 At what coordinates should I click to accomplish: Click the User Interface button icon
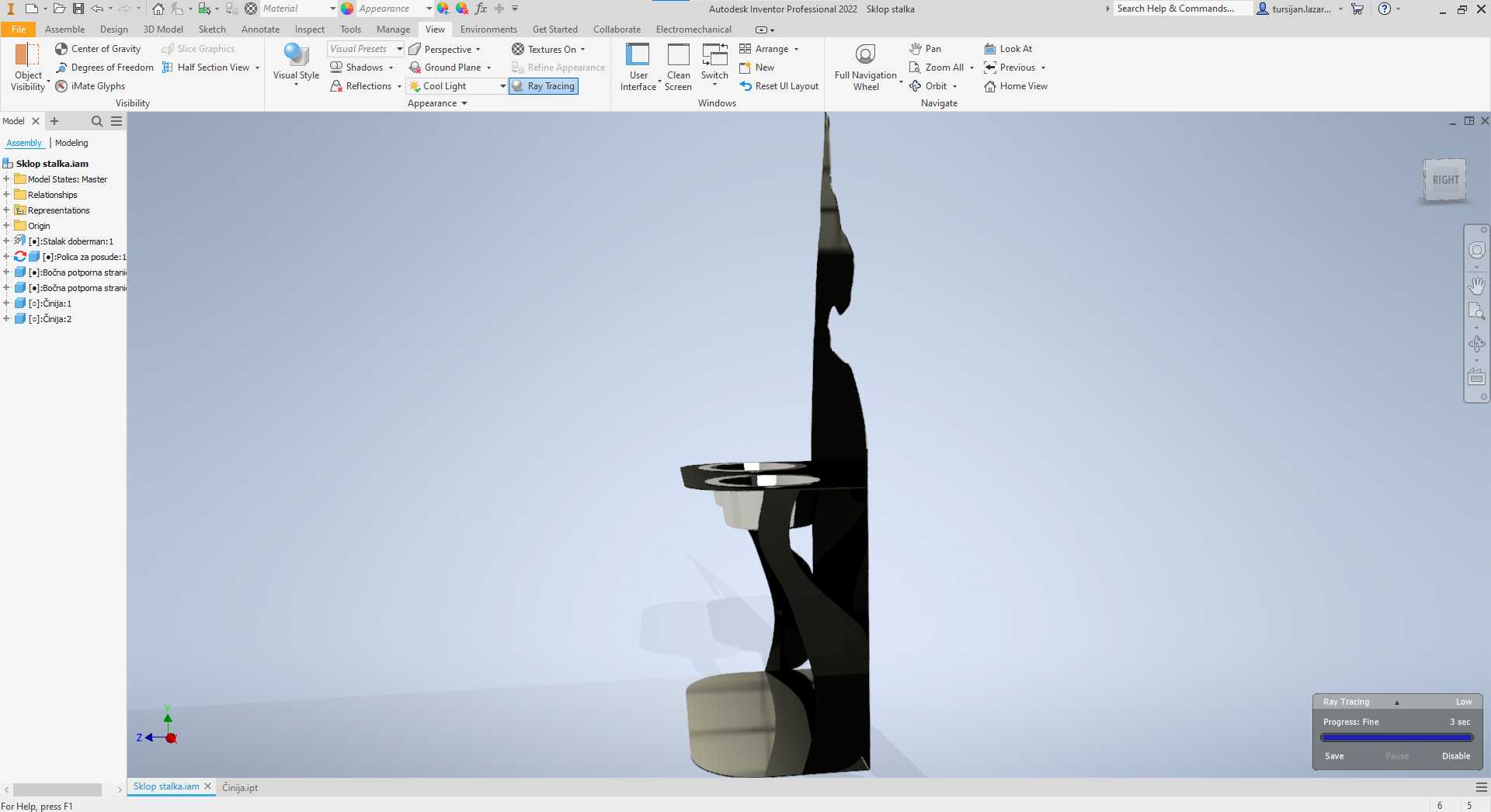638,54
